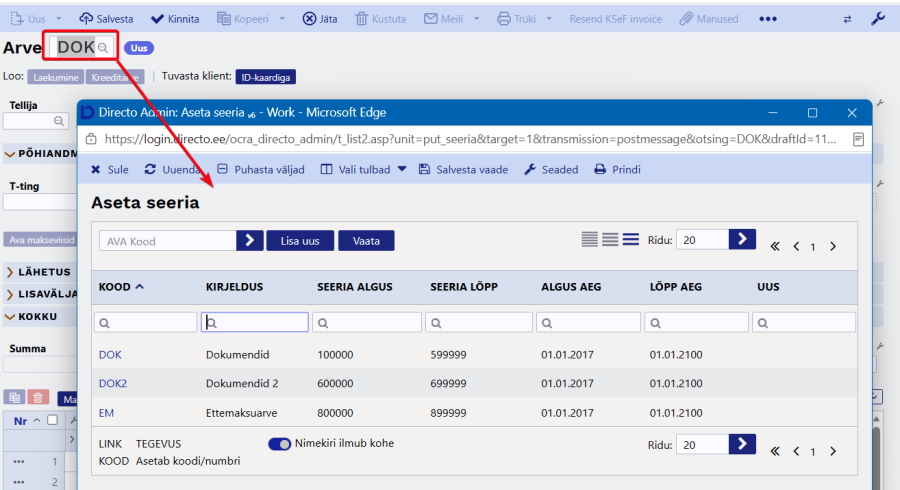Screen dimensions: 900x490
Task: Click magnifier icon in DOK series field
Action: point(103,48)
